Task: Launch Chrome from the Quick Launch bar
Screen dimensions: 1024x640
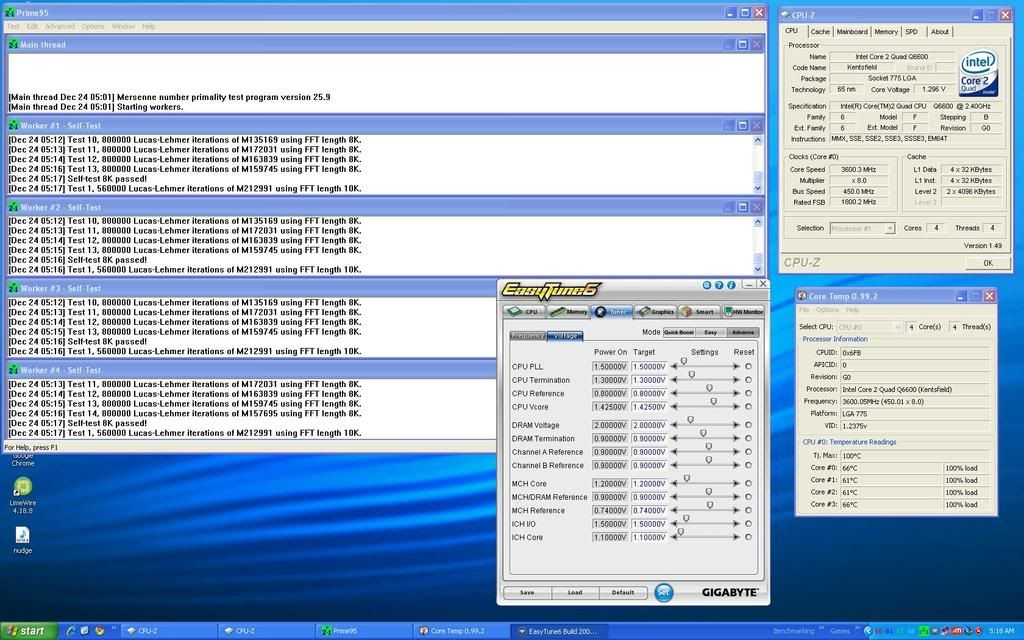Action: tap(99, 631)
